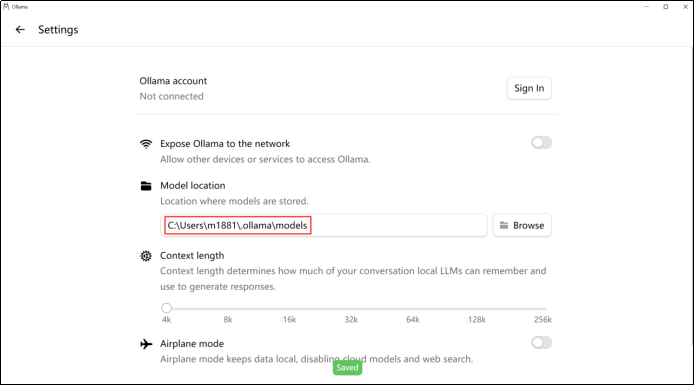Screen dimensions: 695x386
Task: Click the 'Ollama account' label
Action: click(x=173, y=81)
